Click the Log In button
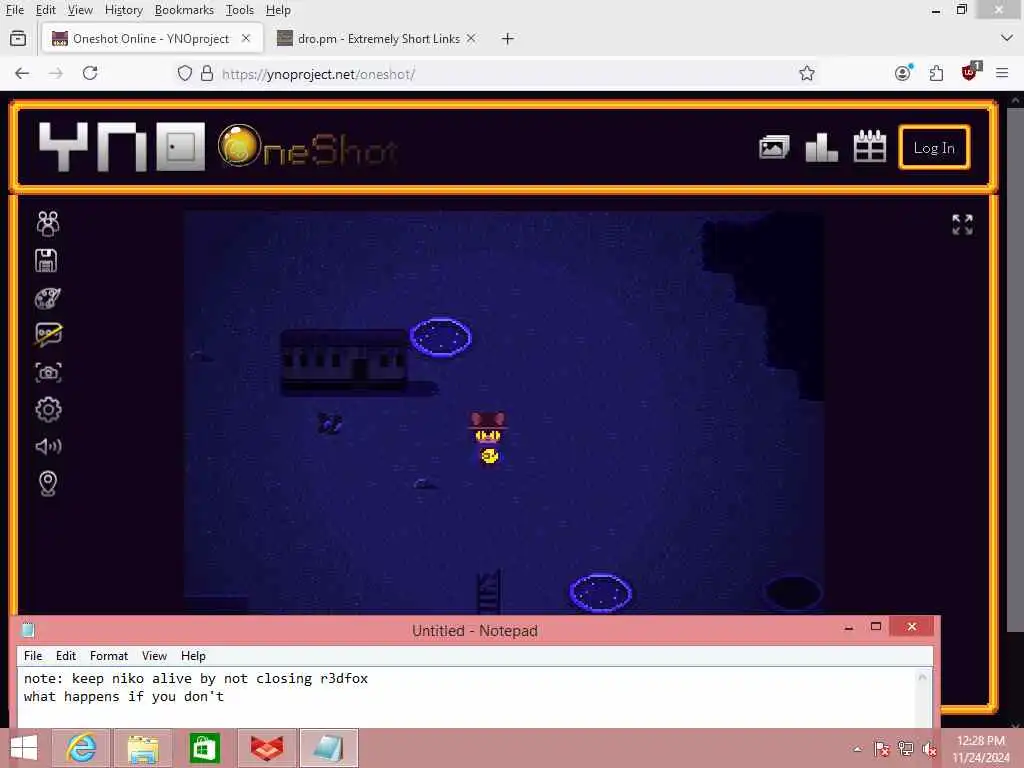 [x=934, y=148]
